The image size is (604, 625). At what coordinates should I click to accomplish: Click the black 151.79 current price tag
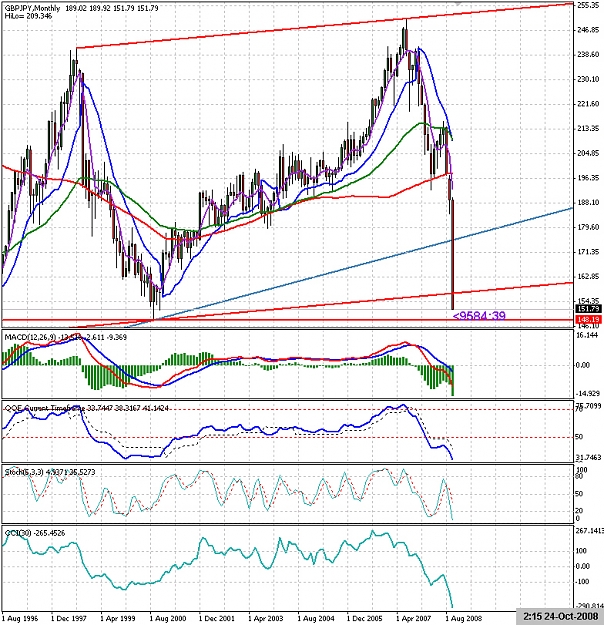589,309
